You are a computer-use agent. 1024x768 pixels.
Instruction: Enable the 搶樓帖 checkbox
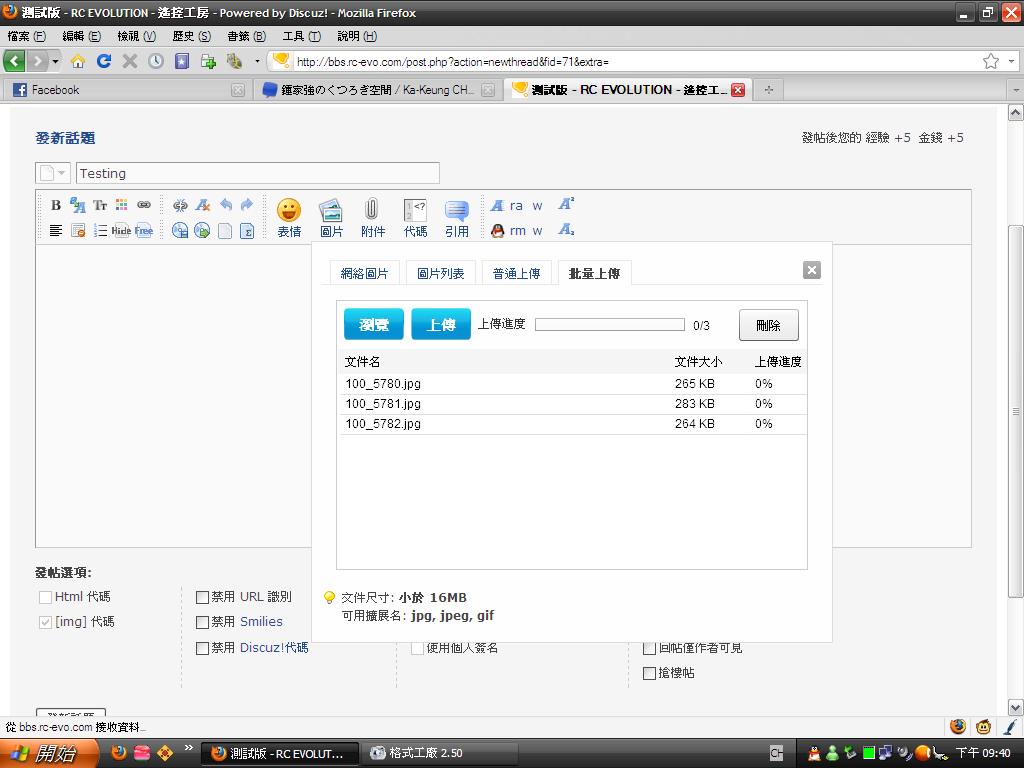coord(649,673)
